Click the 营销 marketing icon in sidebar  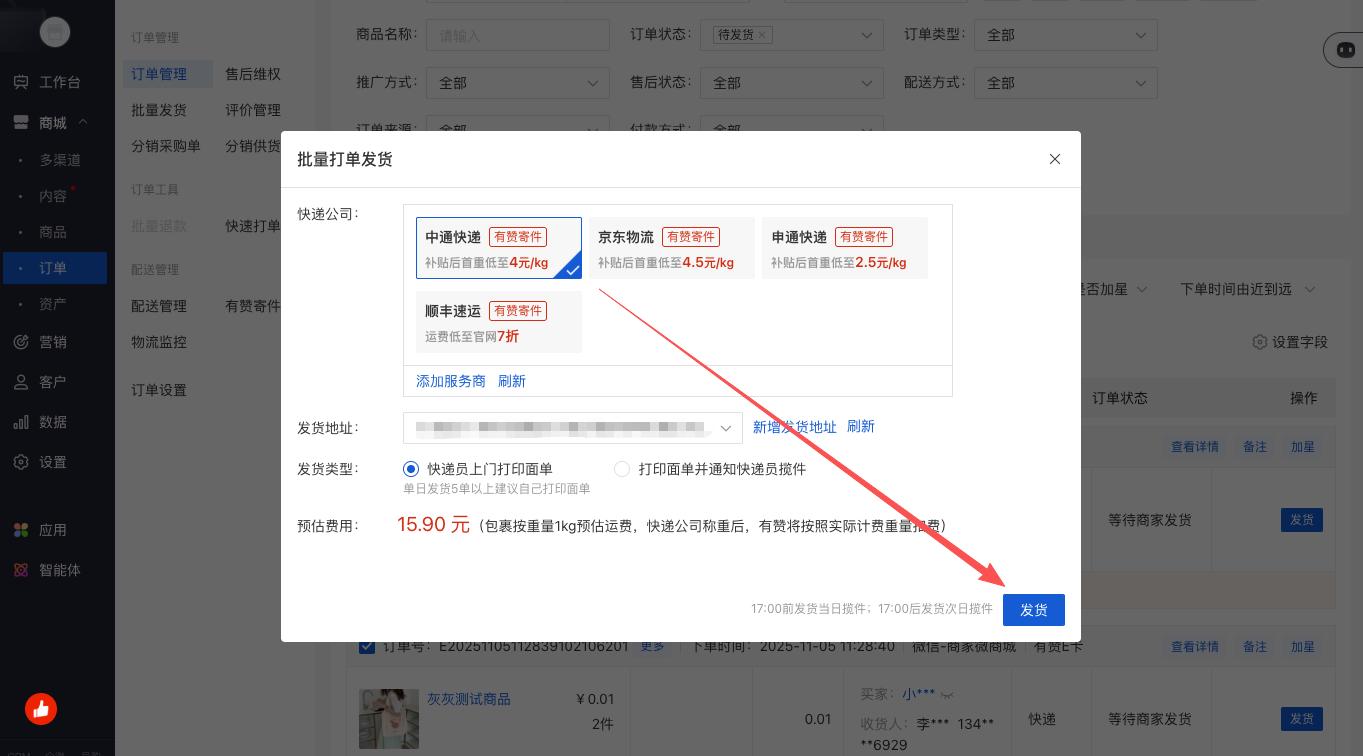pos(21,342)
